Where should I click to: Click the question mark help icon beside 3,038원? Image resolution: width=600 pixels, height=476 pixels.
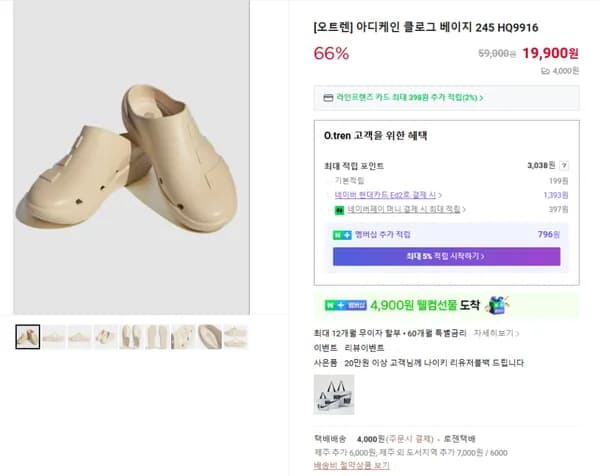point(564,165)
